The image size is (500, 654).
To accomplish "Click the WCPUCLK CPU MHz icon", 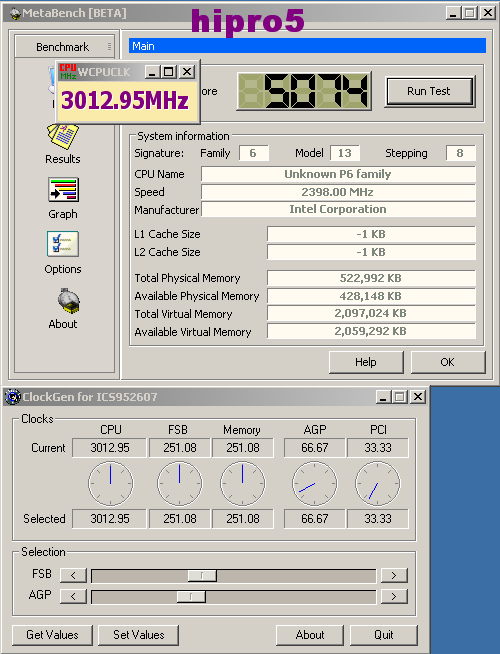I will (68, 72).
